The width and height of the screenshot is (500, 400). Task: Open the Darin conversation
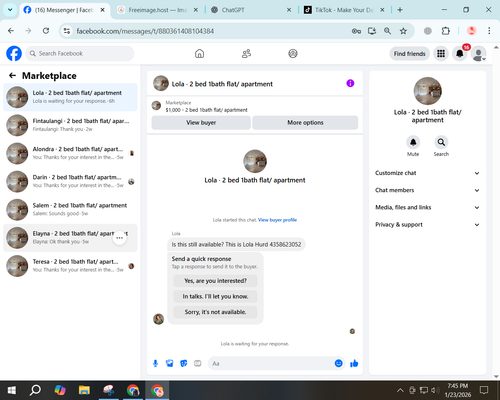tap(70, 181)
